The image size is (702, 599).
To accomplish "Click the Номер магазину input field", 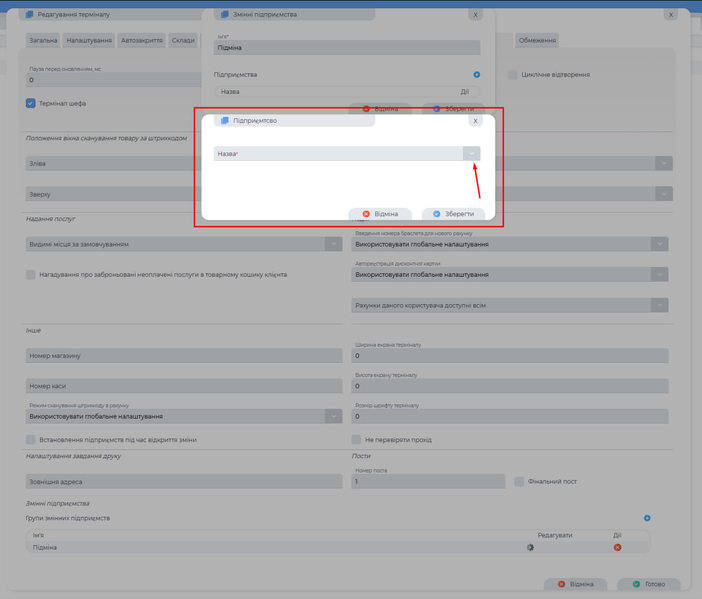I will pyautogui.click(x=184, y=356).
